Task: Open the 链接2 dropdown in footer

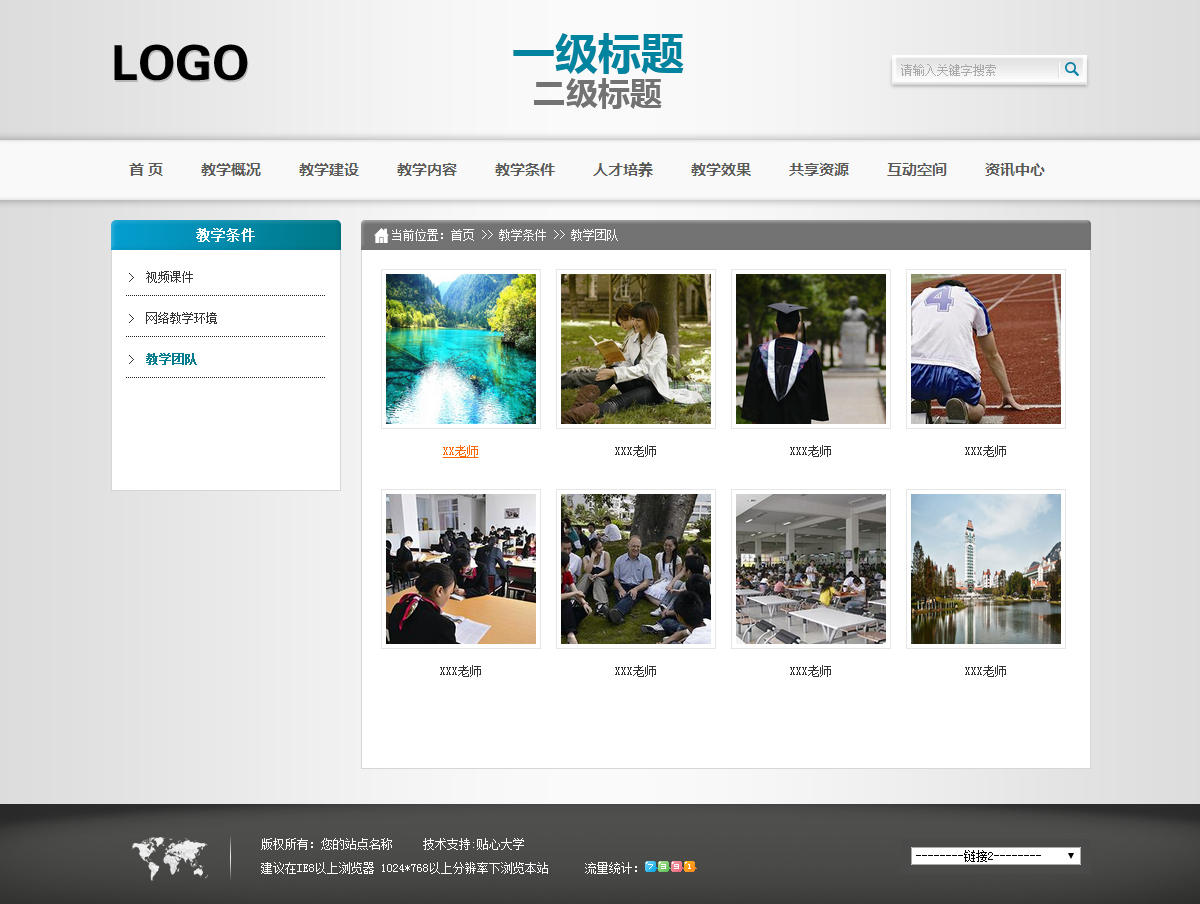Action: [x=995, y=856]
